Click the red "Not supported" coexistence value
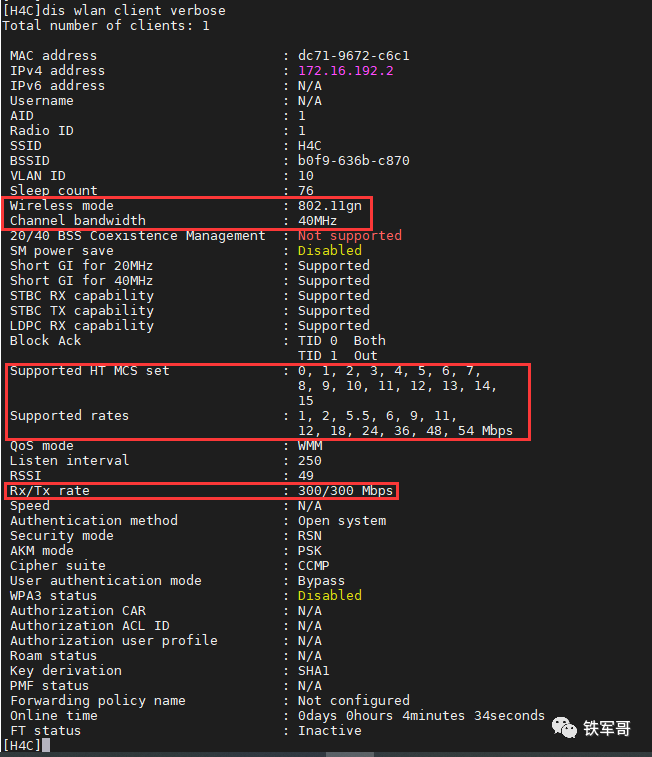Image resolution: width=652 pixels, height=757 pixels. (349, 236)
